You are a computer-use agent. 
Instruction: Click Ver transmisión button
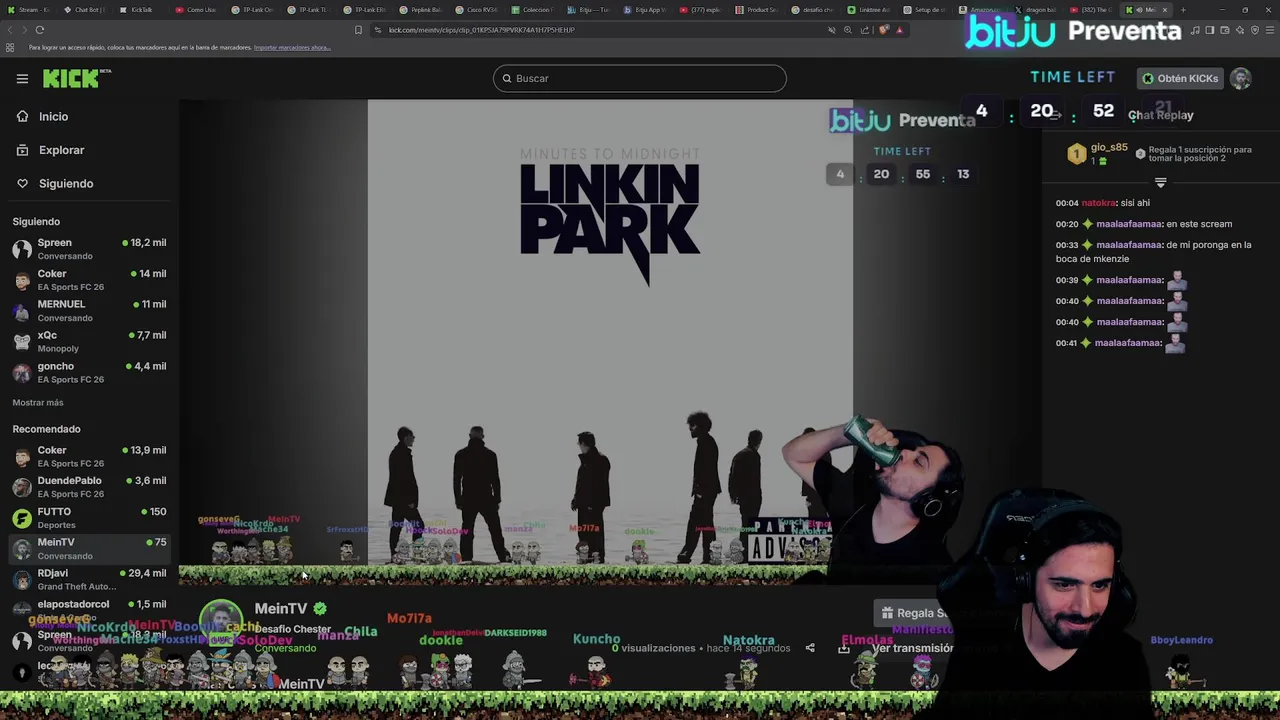pos(912,648)
